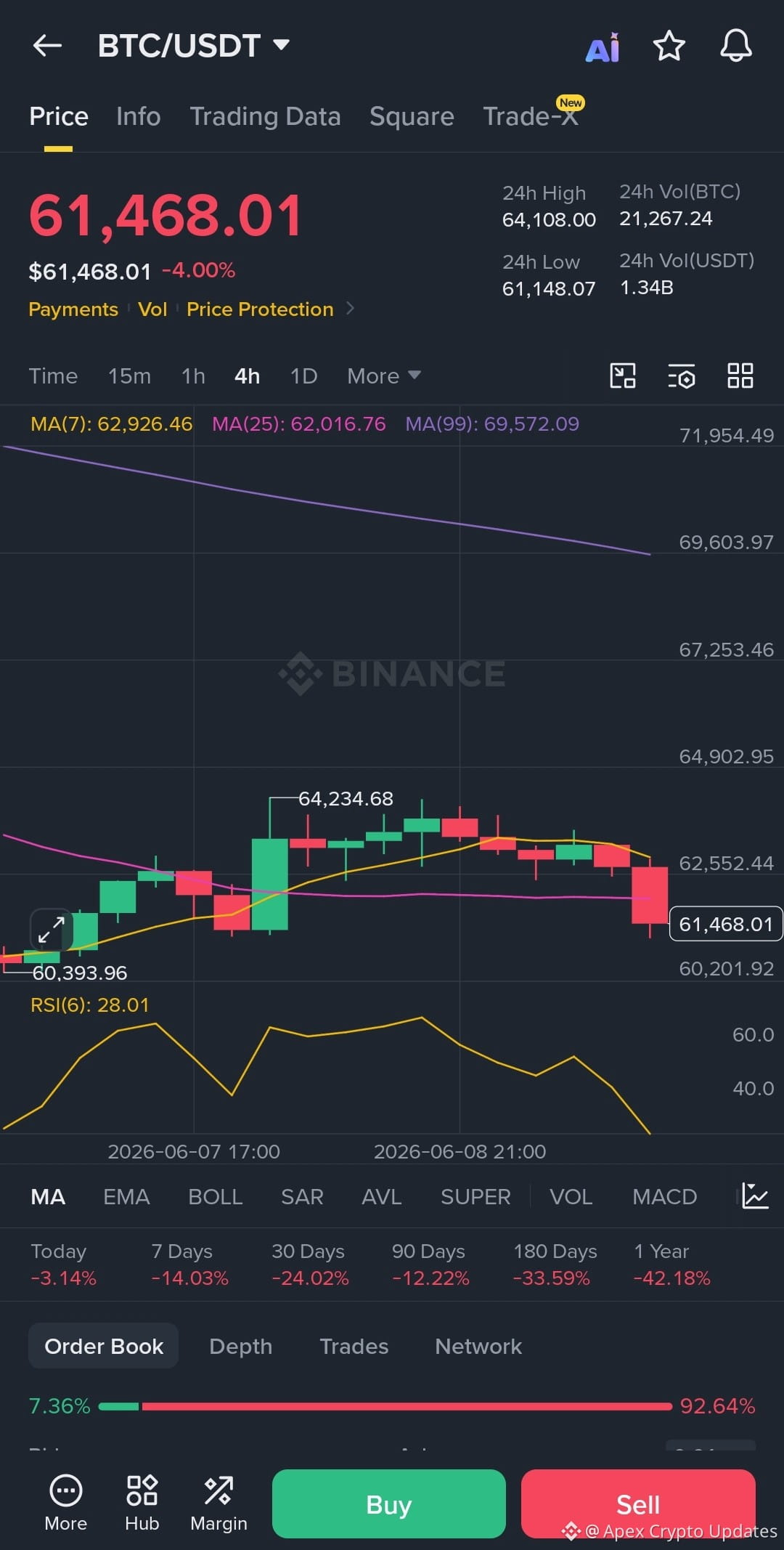Image resolution: width=784 pixels, height=1550 pixels.
Task: Open price alerts bell icon
Action: coord(735,46)
